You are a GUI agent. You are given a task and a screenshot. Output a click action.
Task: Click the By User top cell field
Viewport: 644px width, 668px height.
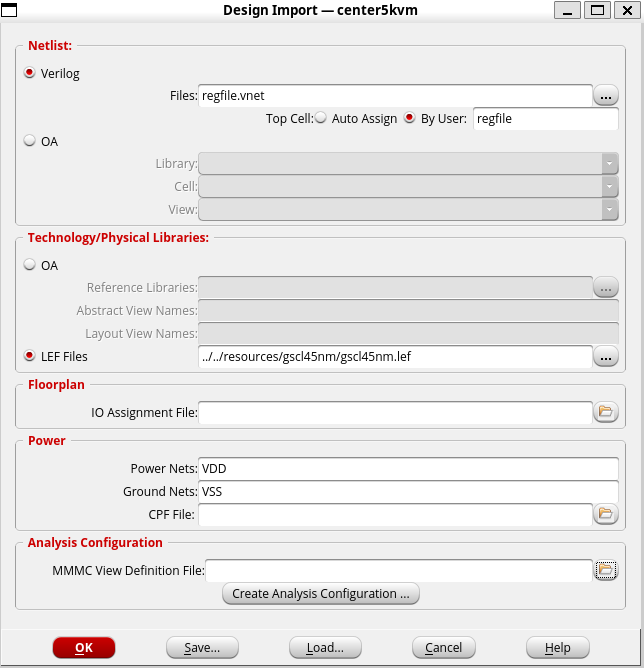(x=546, y=118)
